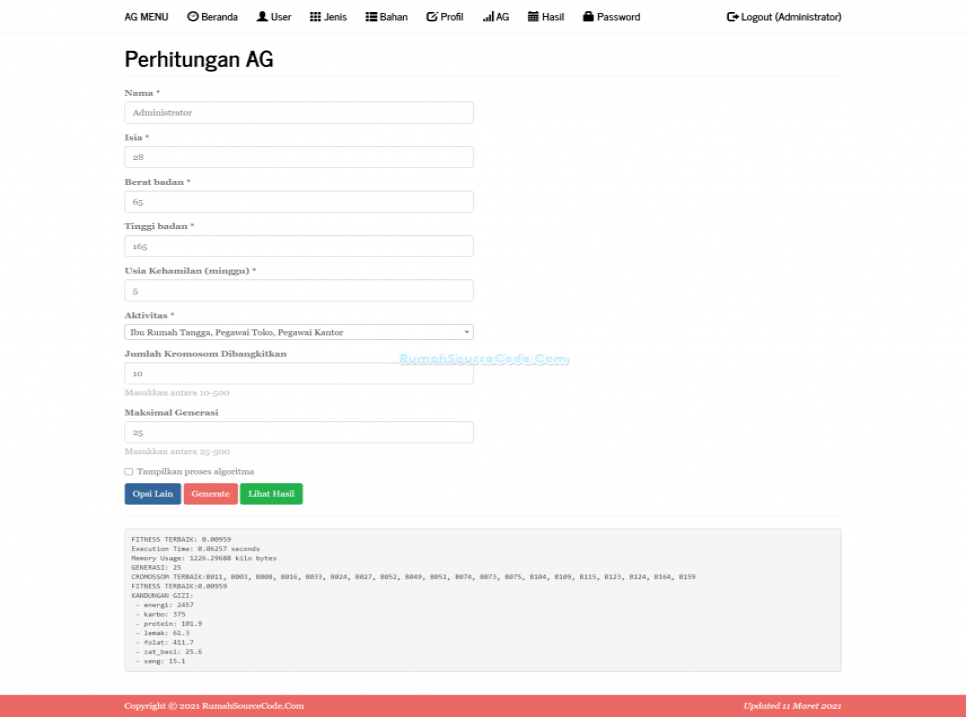Click the Beranda clock icon
This screenshot has height=717, width=966.
[193, 16]
